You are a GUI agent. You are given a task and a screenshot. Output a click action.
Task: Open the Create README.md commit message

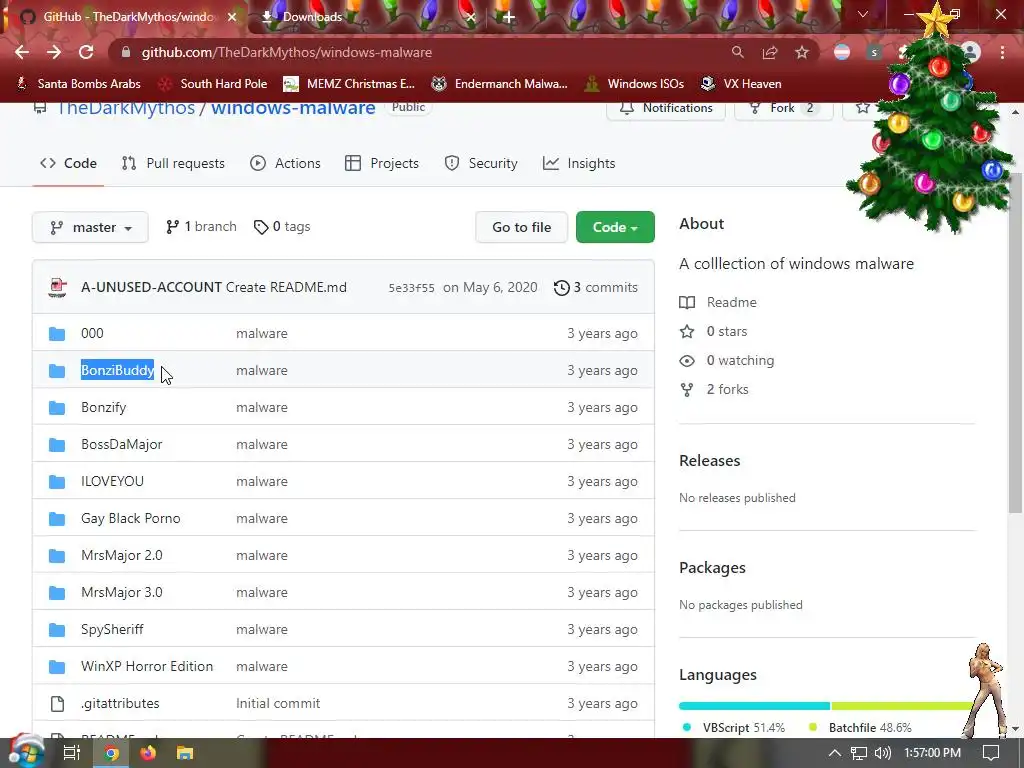286,287
